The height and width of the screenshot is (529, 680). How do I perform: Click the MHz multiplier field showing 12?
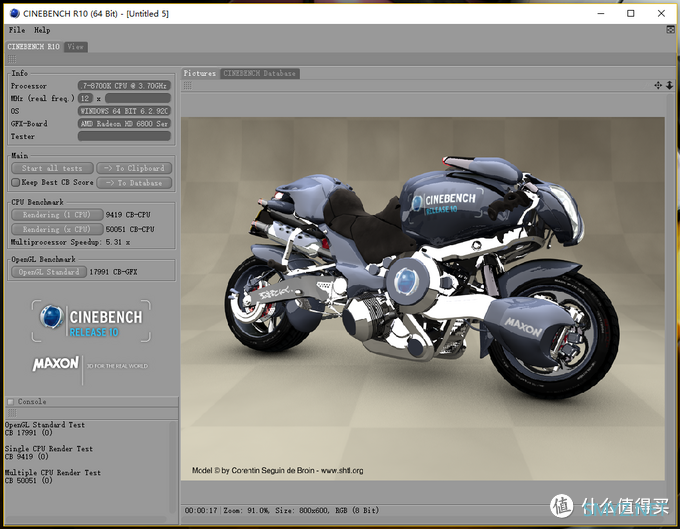click(x=85, y=98)
